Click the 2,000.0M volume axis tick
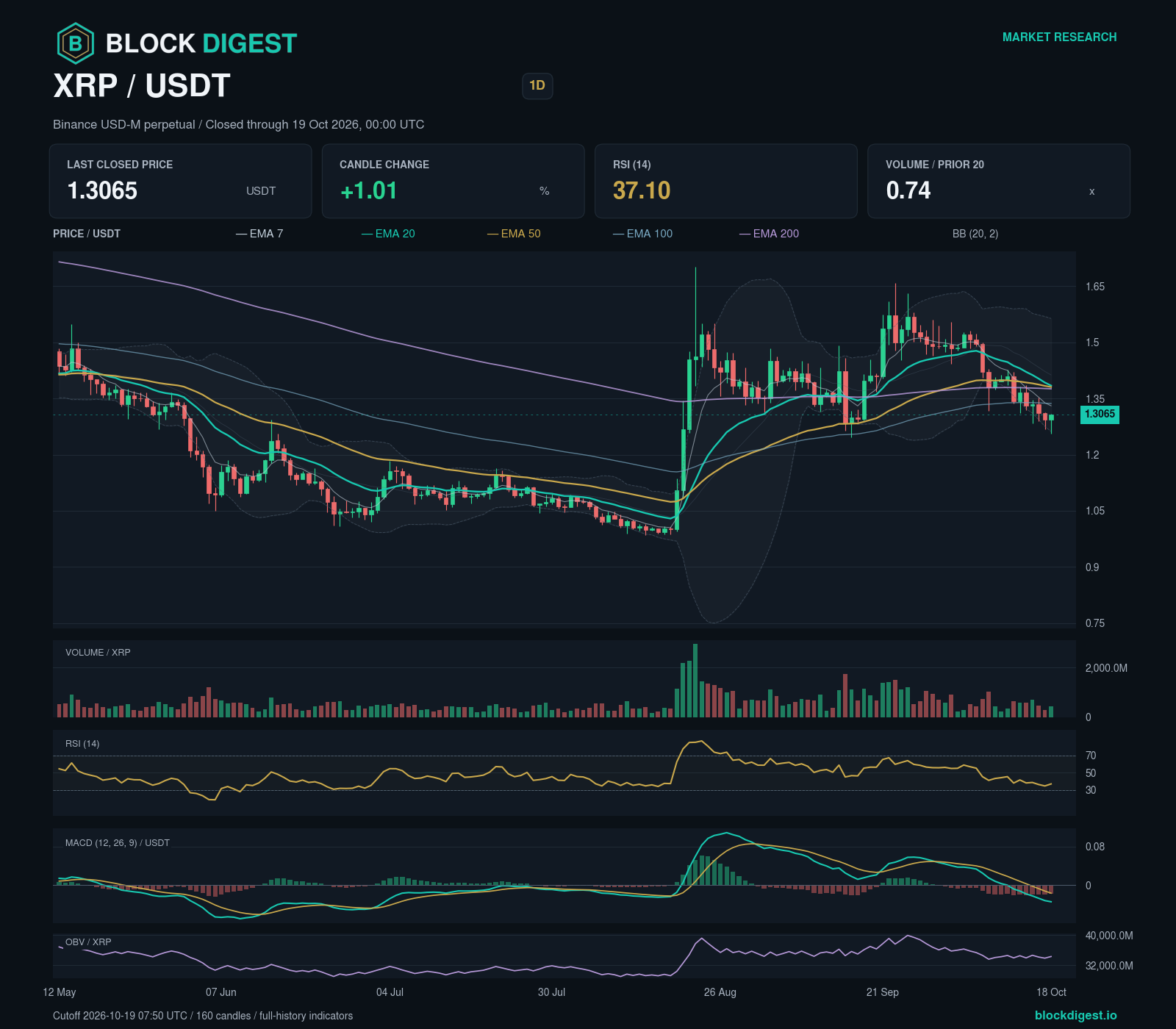The height and width of the screenshot is (1029, 1176). click(1106, 668)
